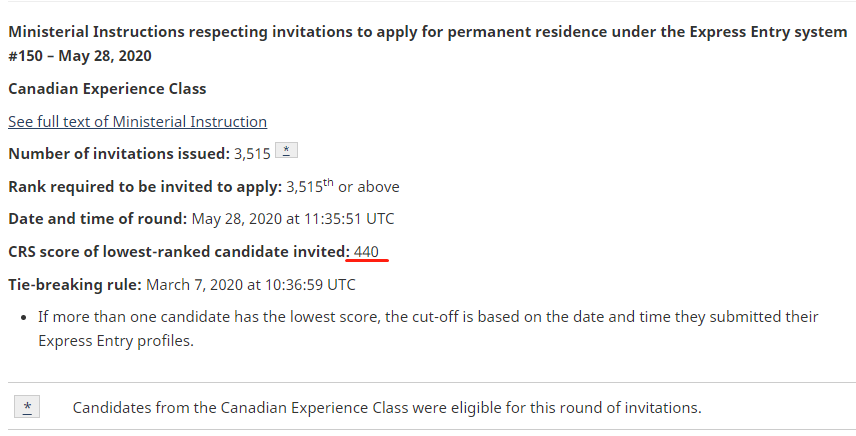This screenshot has width=856, height=436.
Task: Click the 'Express Entry profiles.' bullet line
Action: (x=115, y=340)
